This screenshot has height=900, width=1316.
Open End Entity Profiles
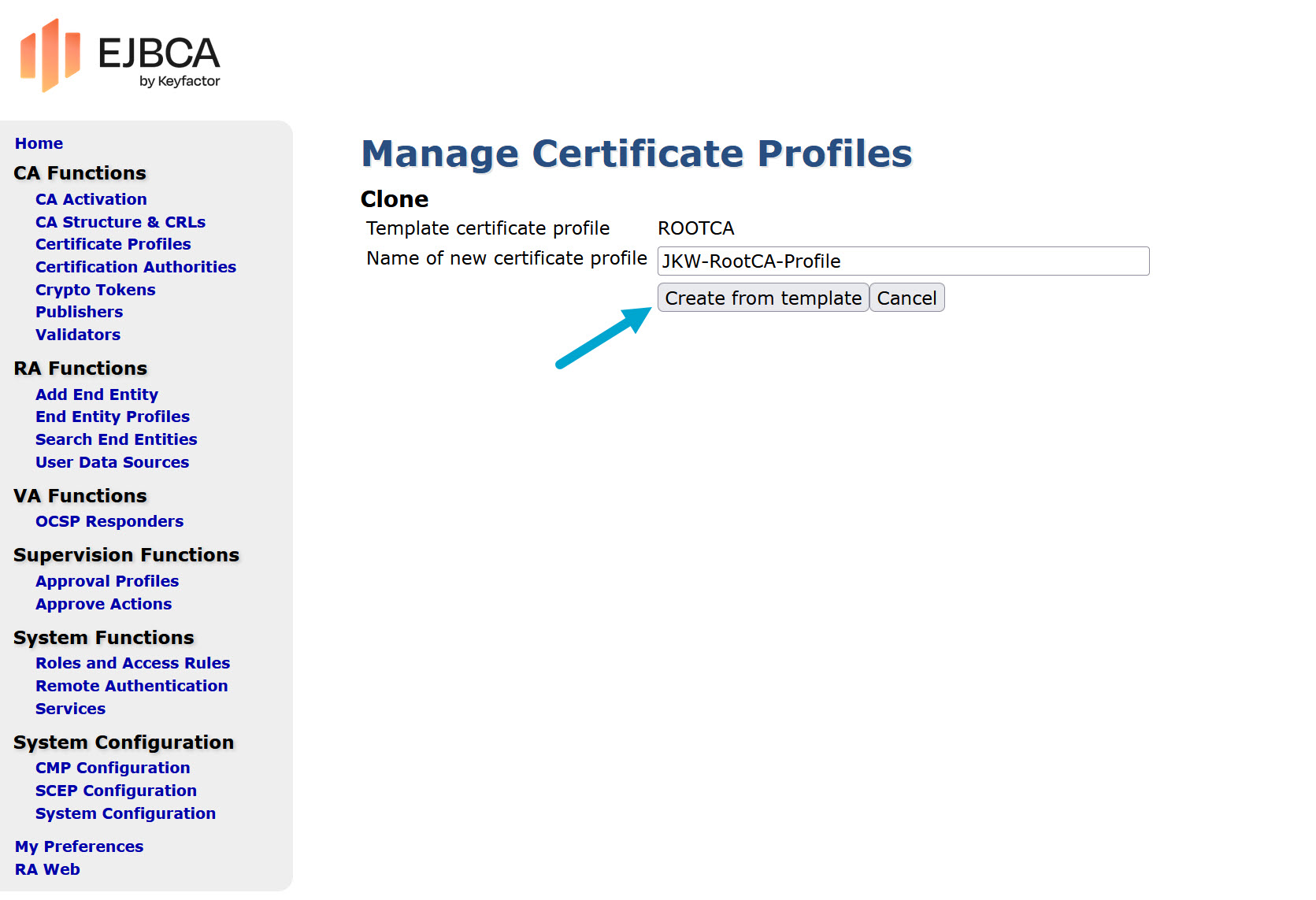[x=112, y=417]
